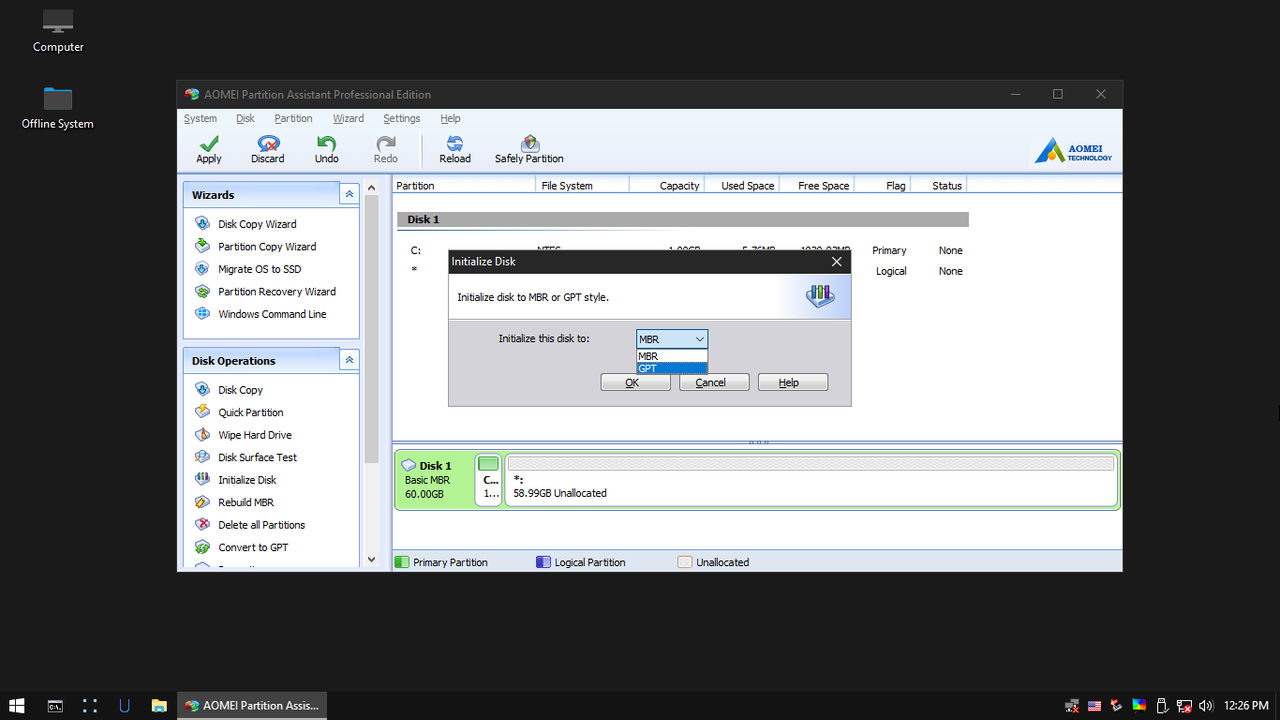Viewport: 1280px width, 720px height.
Task: Reload disks using the Reload icon
Action: 455,150
